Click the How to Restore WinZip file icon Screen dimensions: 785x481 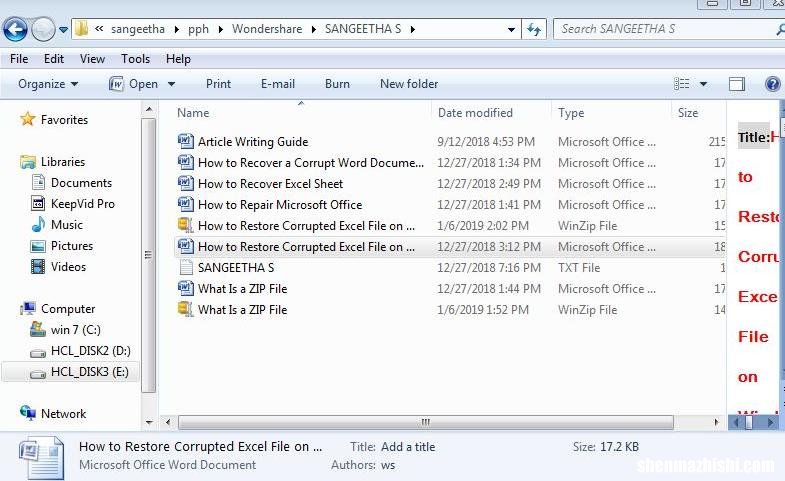point(185,226)
